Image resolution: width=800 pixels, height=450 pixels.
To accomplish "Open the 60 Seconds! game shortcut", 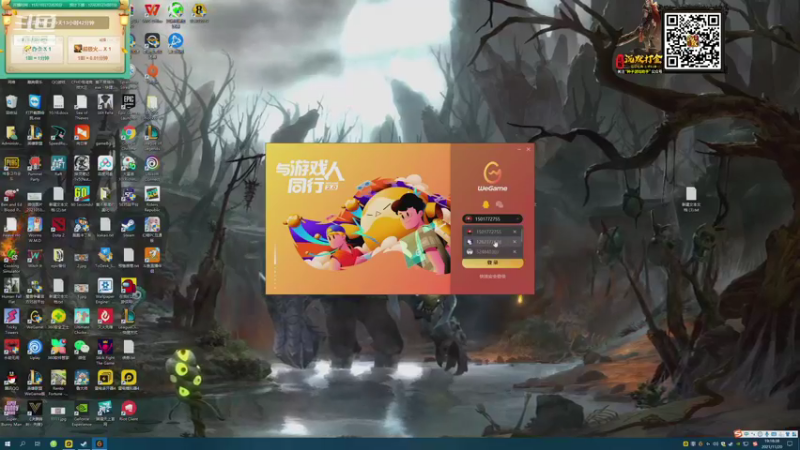I will (x=82, y=197).
